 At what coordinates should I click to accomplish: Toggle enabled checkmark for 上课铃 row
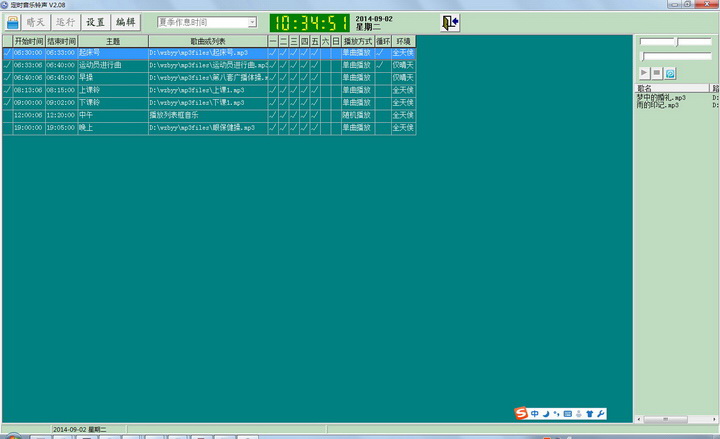(7, 90)
